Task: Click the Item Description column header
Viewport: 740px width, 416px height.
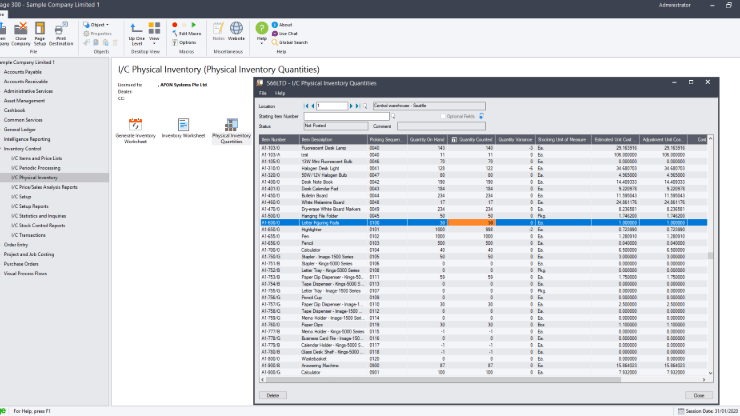Action: pyautogui.click(x=334, y=140)
